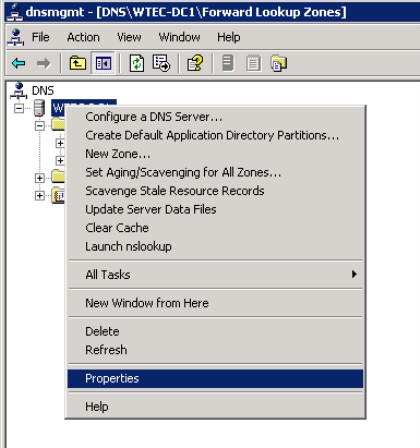Click the Forward arrow toolbar icon
Image resolution: width=420 pixels, height=448 pixels.
click(x=43, y=63)
